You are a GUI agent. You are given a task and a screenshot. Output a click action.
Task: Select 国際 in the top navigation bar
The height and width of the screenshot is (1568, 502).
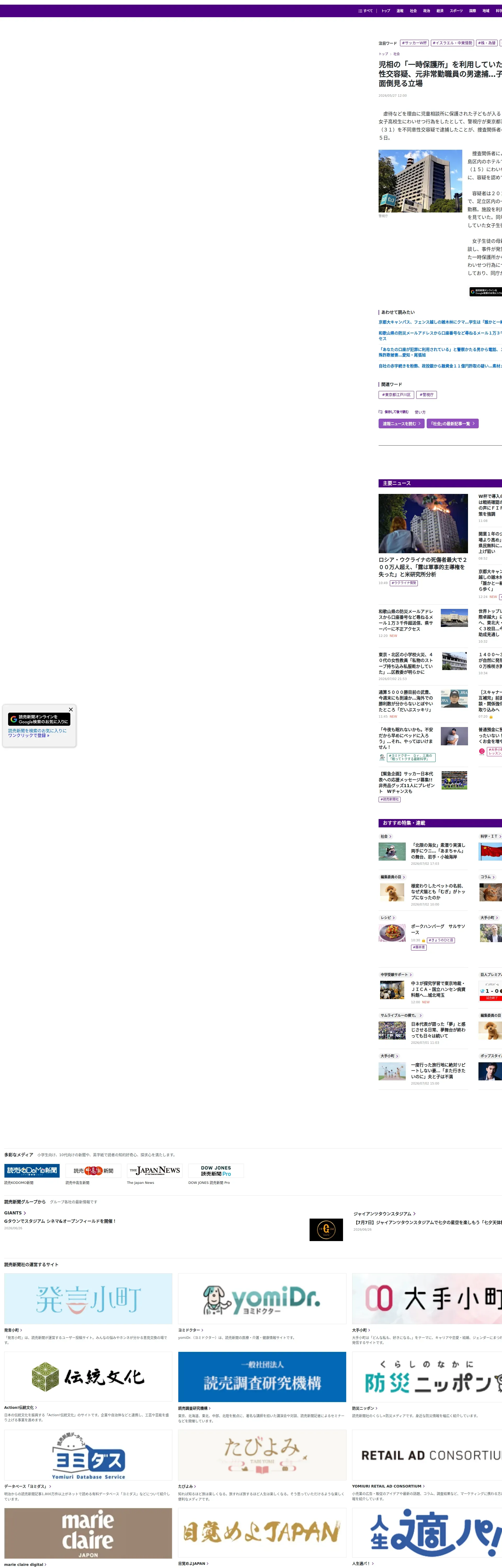(x=473, y=11)
